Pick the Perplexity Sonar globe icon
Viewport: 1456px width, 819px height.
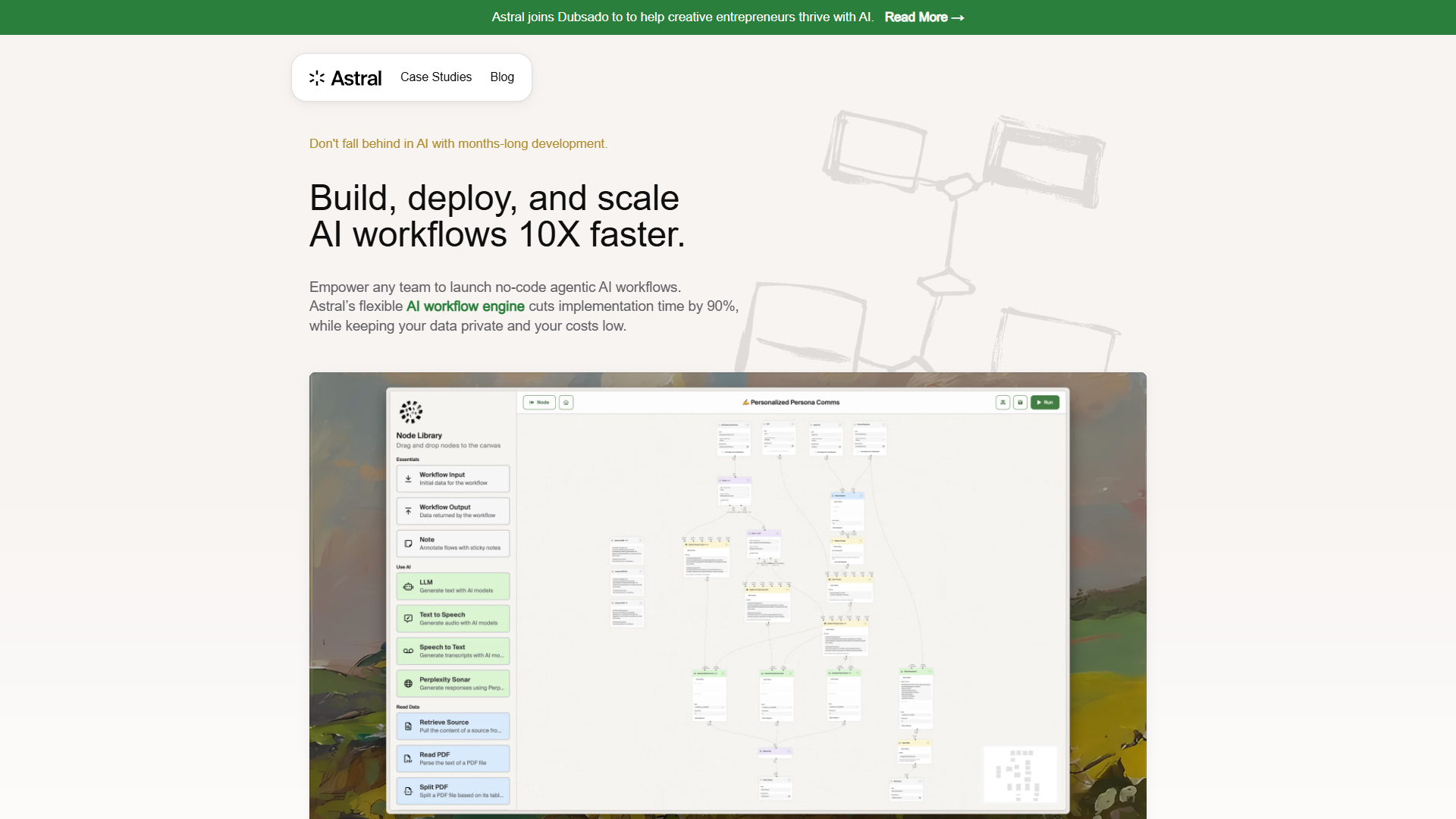click(x=408, y=684)
